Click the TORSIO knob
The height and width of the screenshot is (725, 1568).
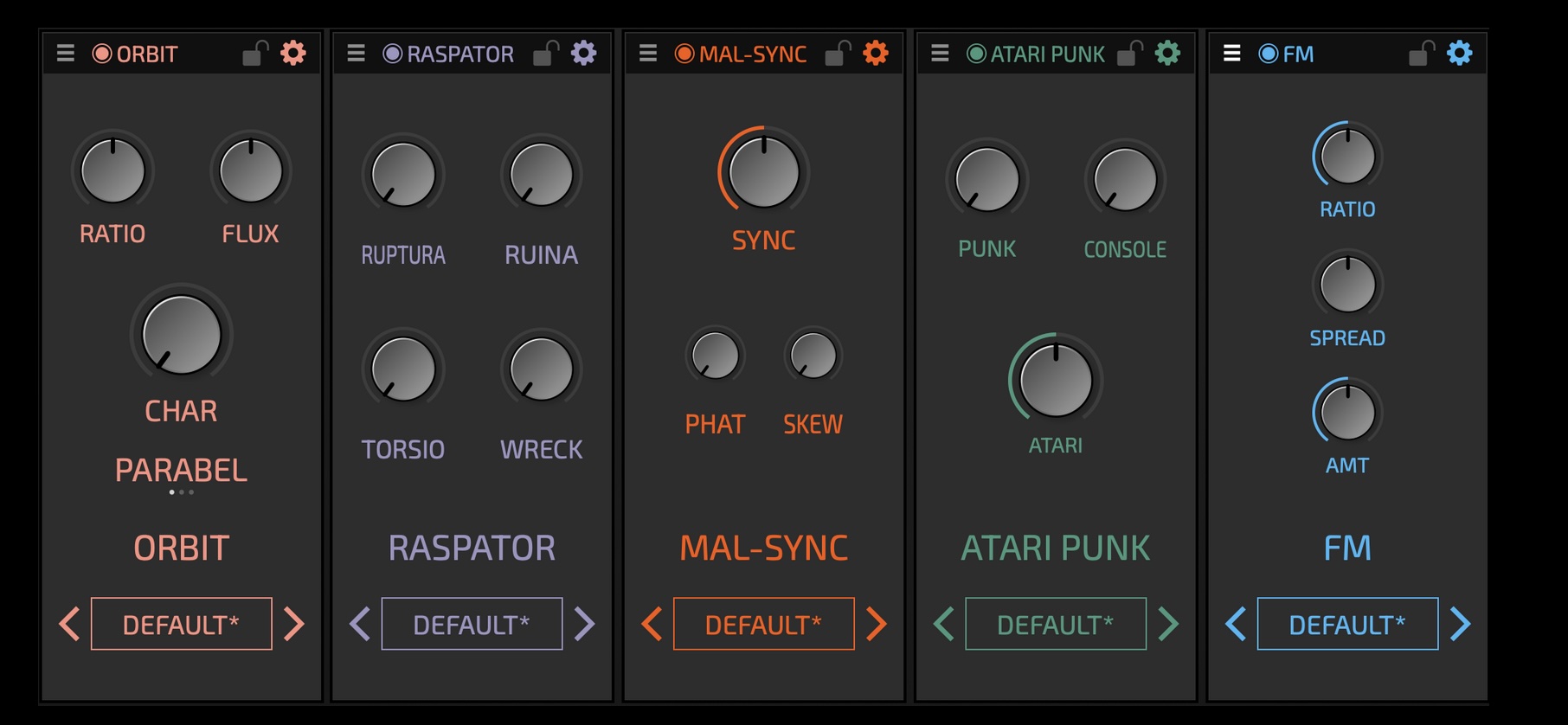click(403, 369)
